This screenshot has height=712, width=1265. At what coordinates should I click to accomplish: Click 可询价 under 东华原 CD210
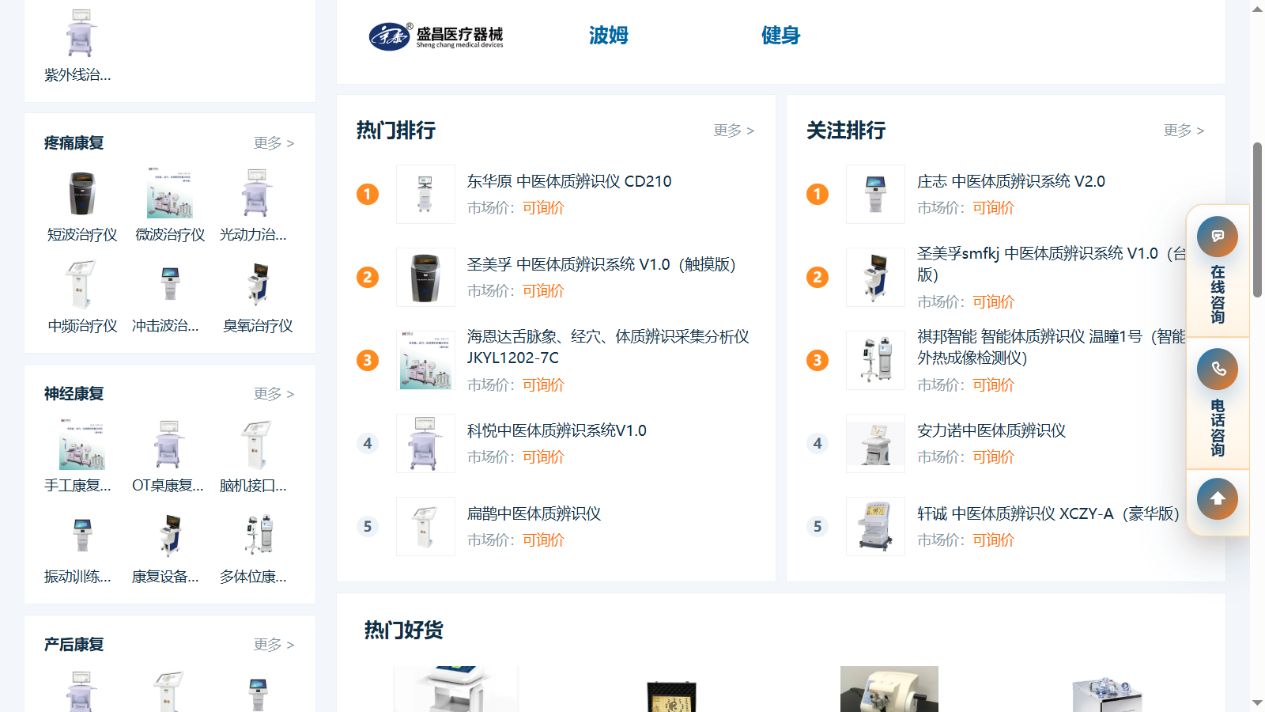point(543,207)
